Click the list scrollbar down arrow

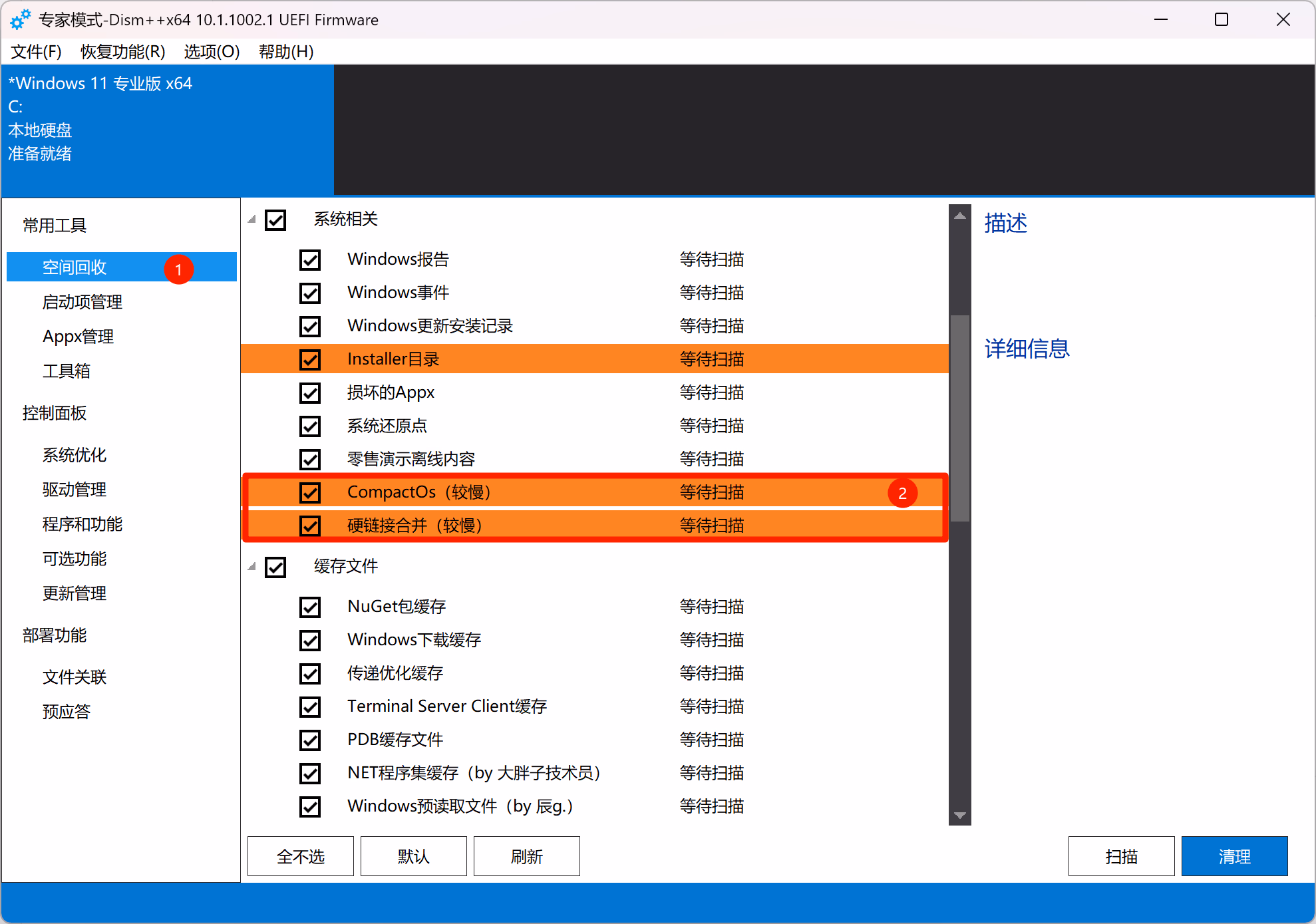coord(960,815)
